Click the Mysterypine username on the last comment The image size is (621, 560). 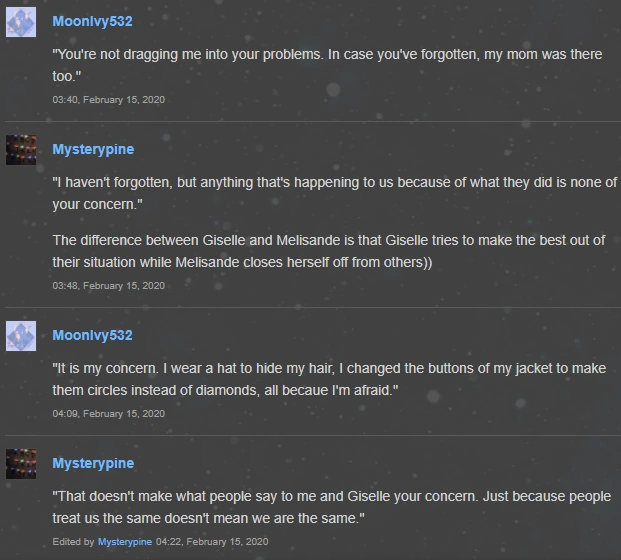click(x=93, y=463)
